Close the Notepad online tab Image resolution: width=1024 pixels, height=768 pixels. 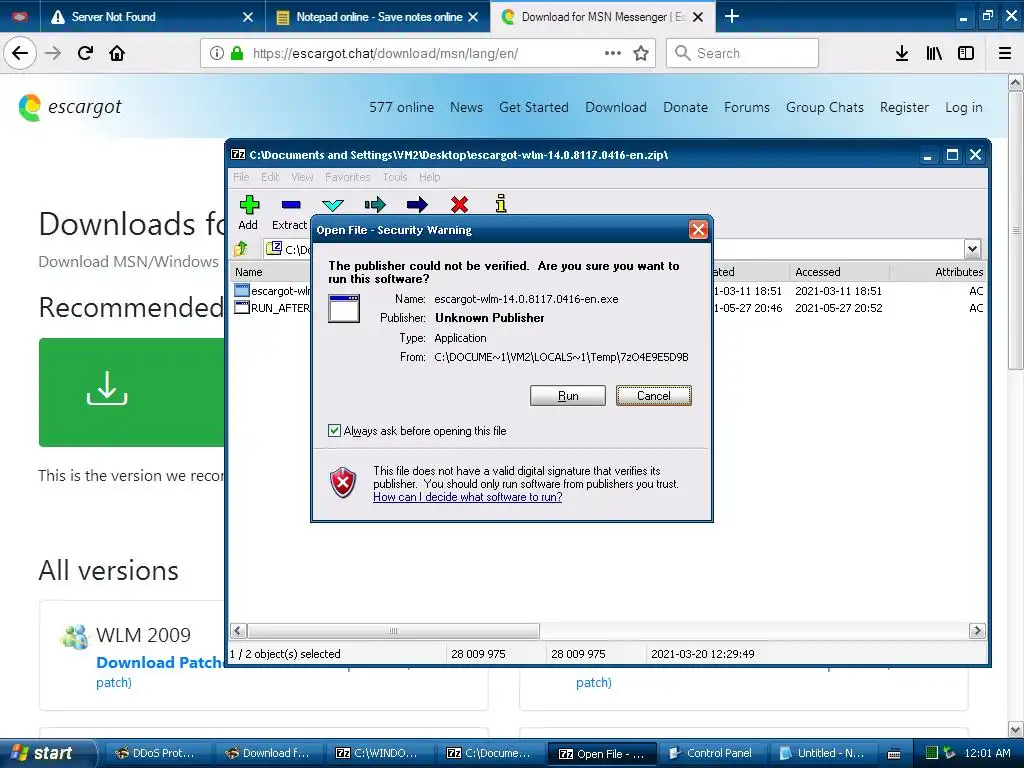tap(473, 17)
